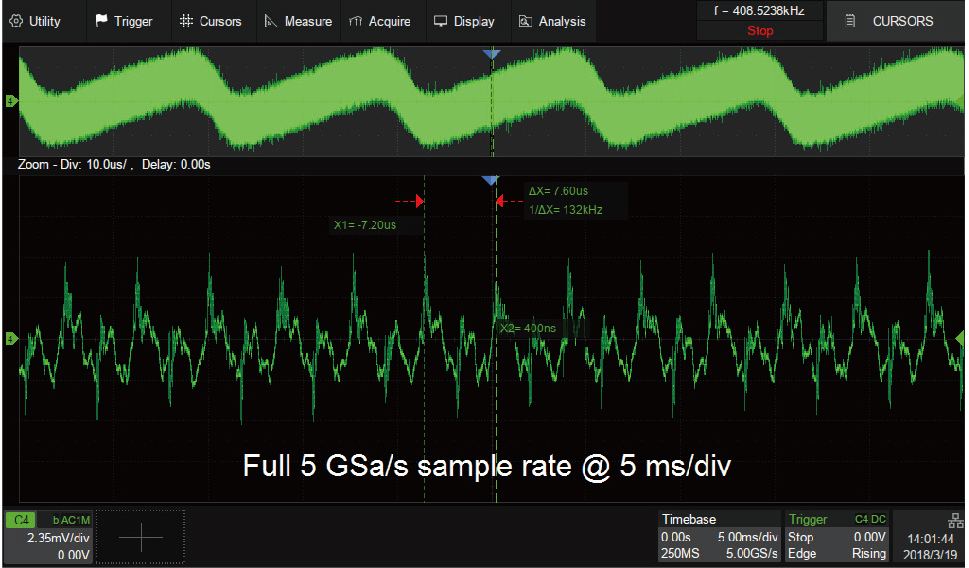Click the X1 cursor red arrow handle
Image resolution: width=969 pixels, height=568 pixels.
point(420,202)
